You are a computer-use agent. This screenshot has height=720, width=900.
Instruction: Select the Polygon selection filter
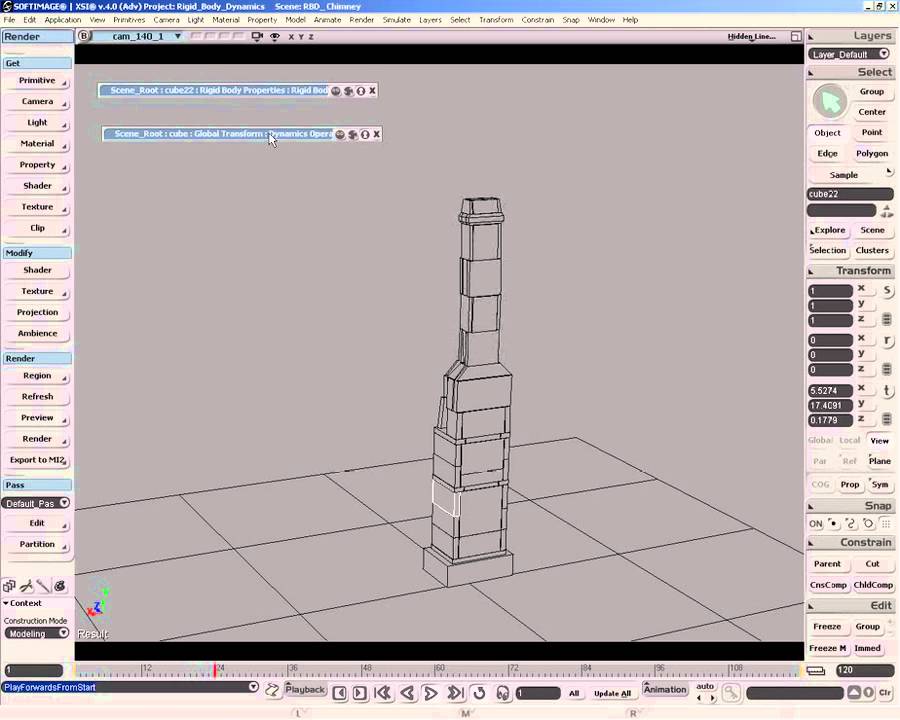point(872,153)
